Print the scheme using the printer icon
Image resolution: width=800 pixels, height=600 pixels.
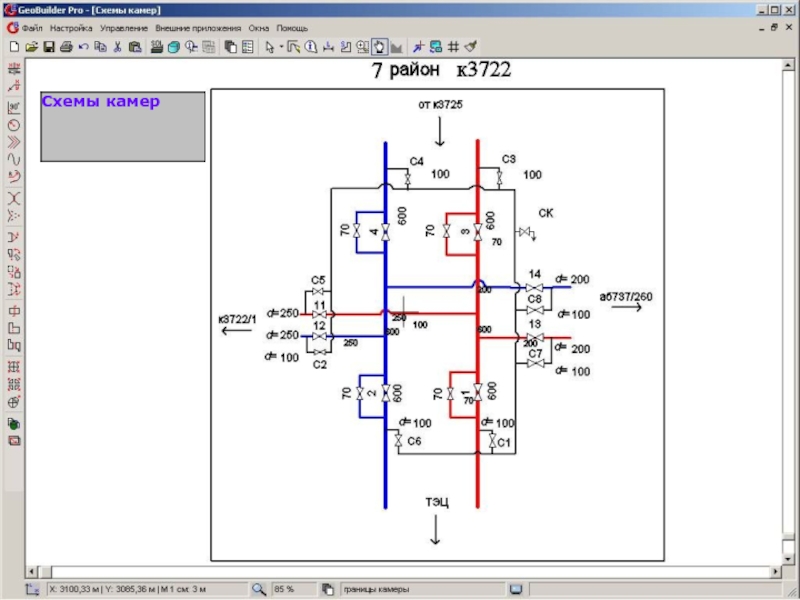pyautogui.click(x=66, y=46)
